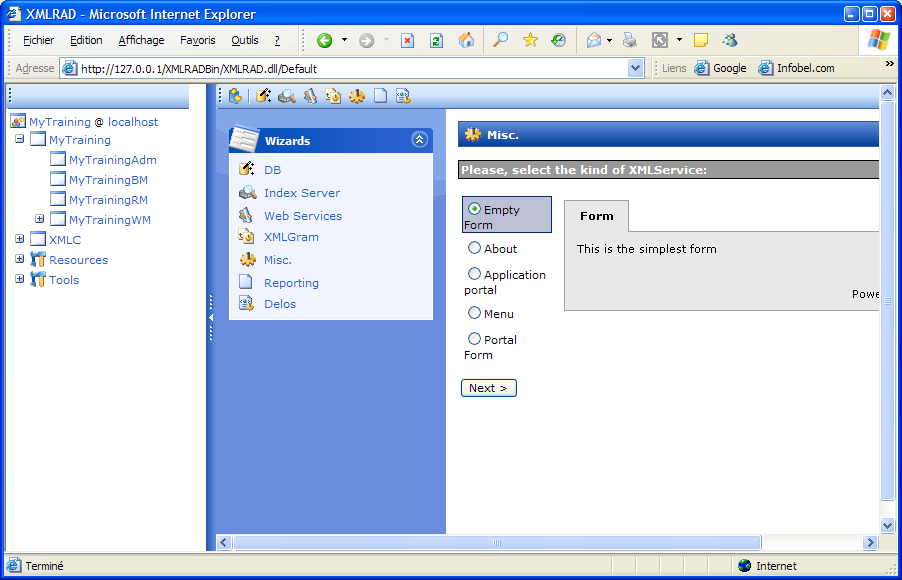The width and height of the screenshot is (902, 580).
Task: Expand the XMLC tree node
Action: tap(20, 240)
